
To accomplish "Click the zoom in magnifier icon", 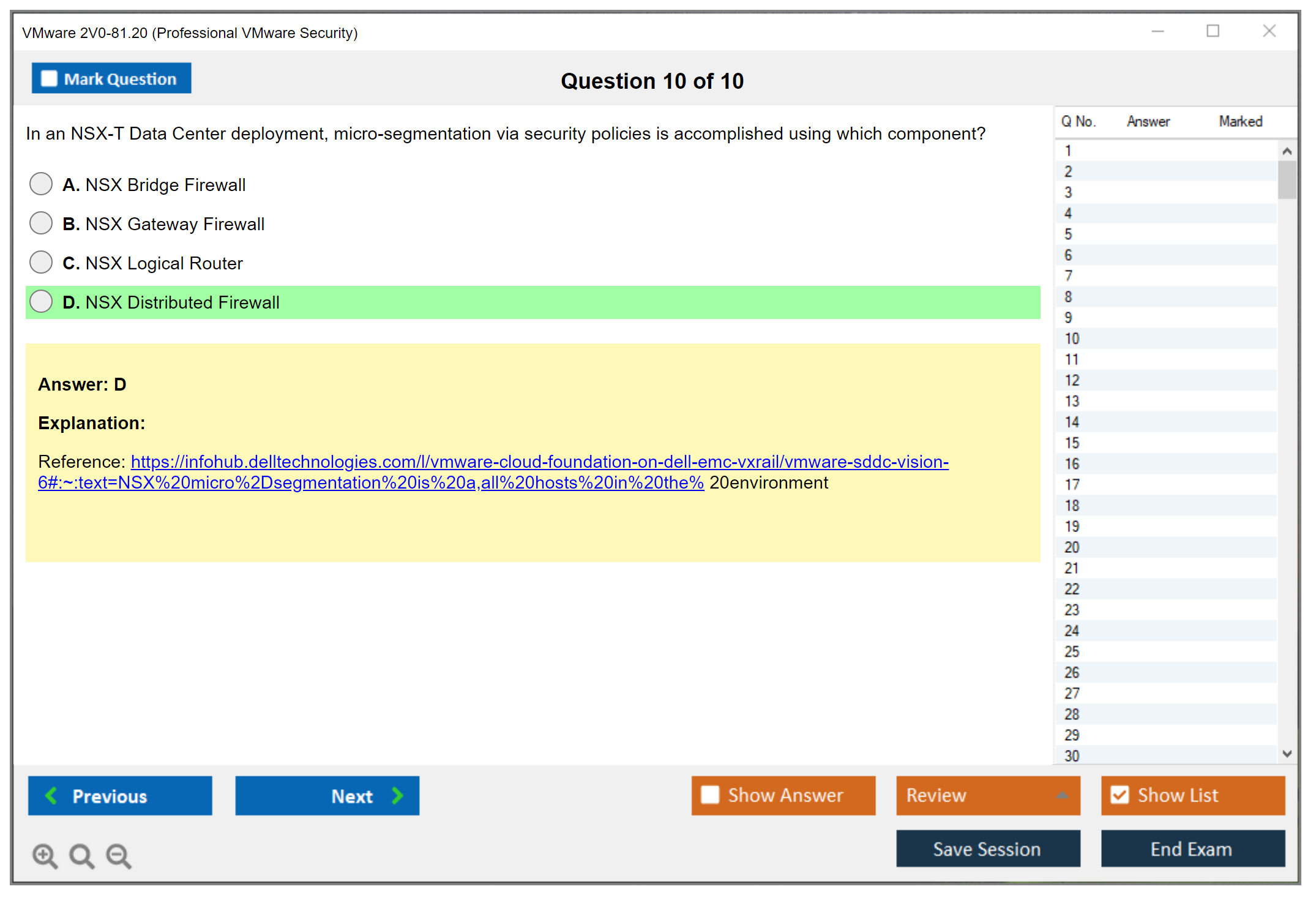I will [45, 855].
